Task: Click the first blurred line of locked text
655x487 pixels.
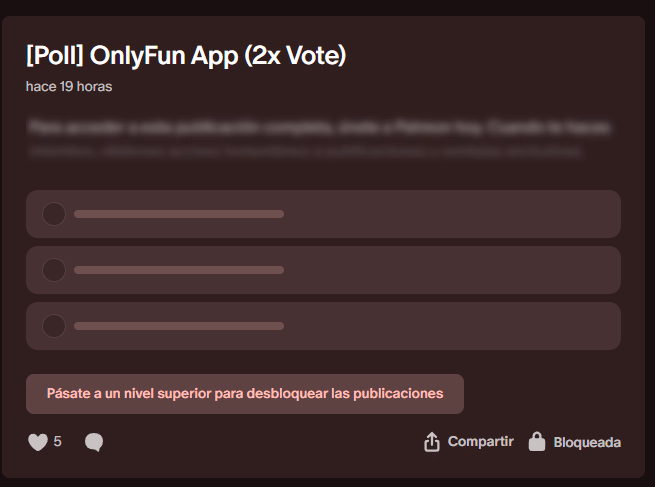Action: (320, 129)
